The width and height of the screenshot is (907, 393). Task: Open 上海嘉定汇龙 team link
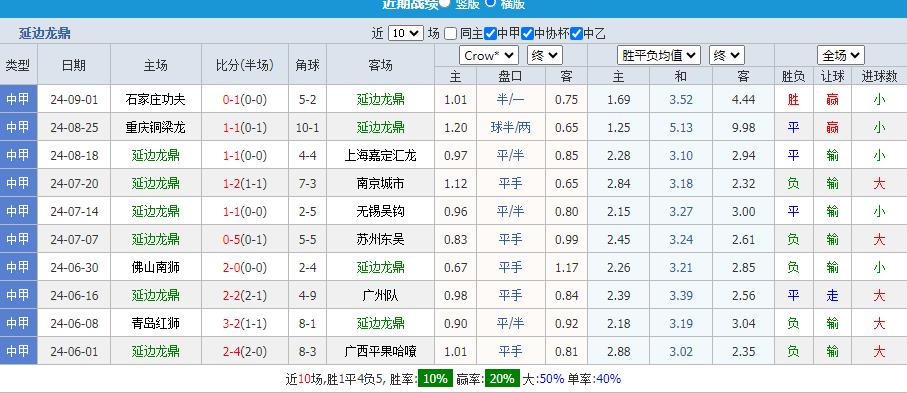click(380, 155)
